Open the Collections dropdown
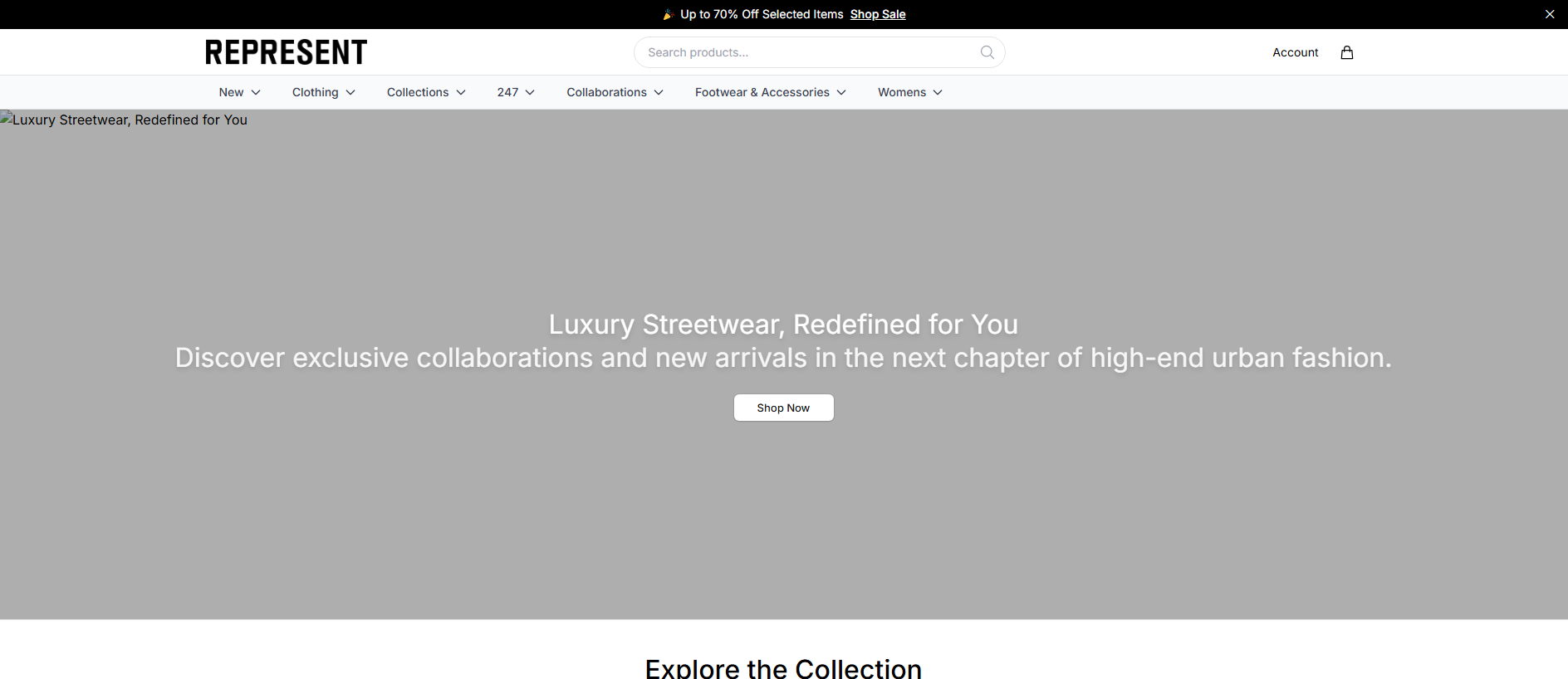The image size is (1568, 679). [426, 92]
